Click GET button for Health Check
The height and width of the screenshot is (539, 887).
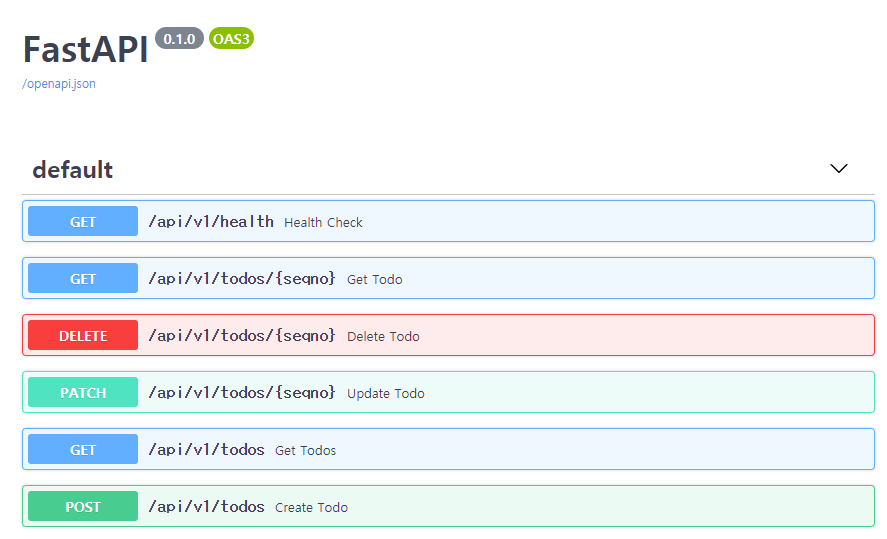pyautogui.click(x=83, y=221)
